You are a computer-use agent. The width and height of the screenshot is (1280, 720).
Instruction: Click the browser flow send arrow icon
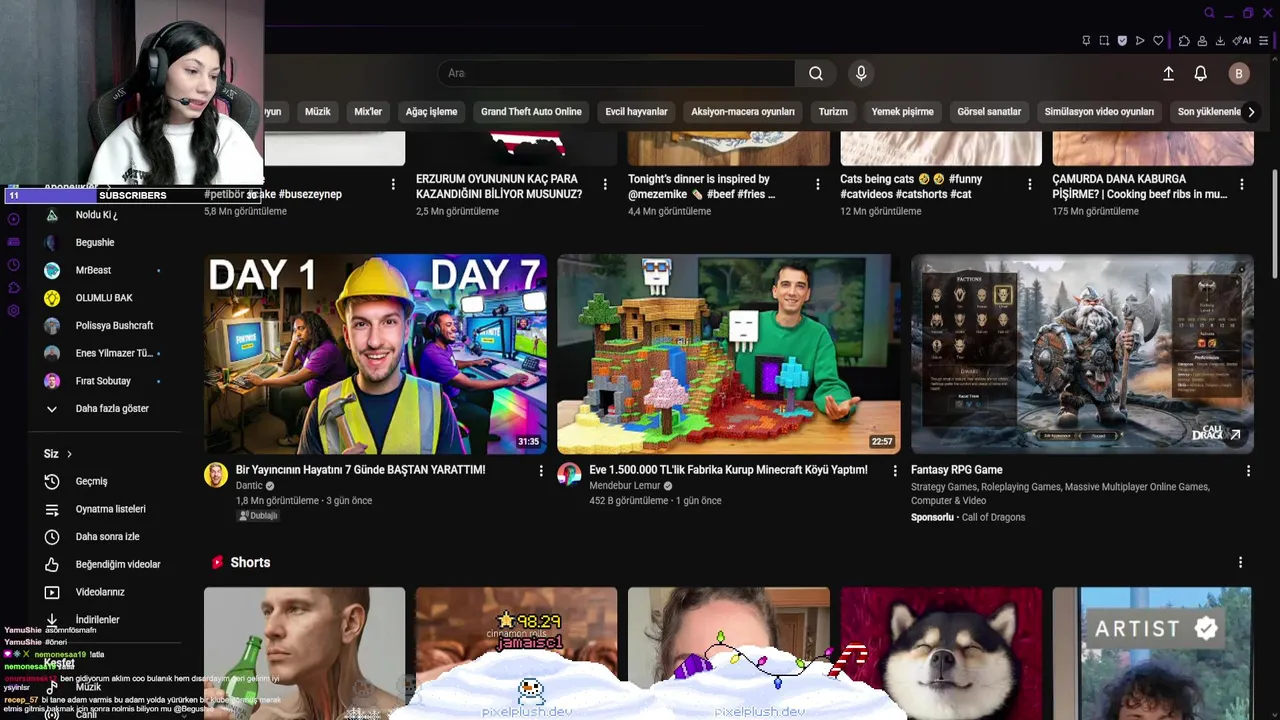tap(1140, 41)
